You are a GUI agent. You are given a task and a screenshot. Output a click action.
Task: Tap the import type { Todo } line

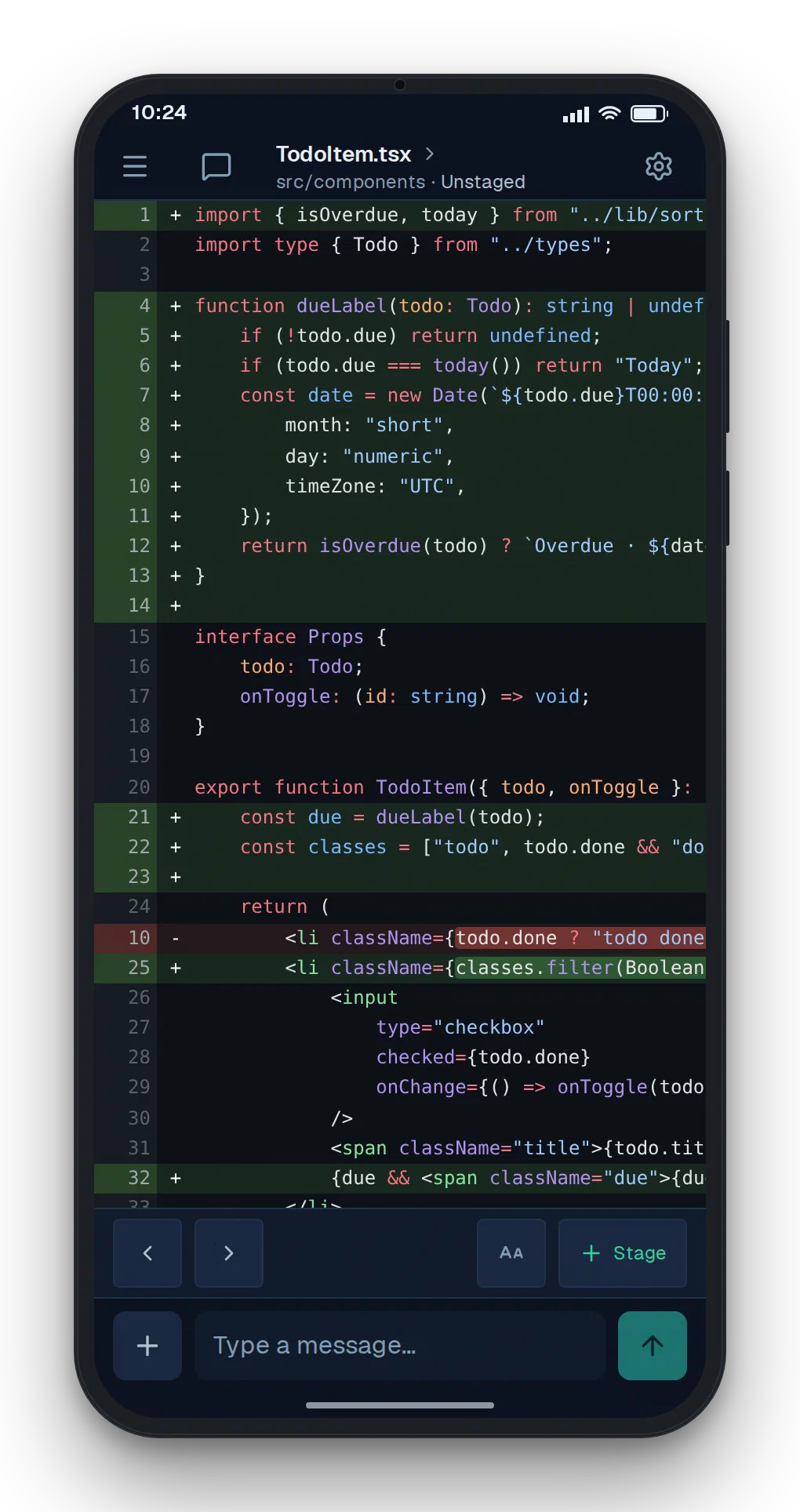[400, 245]
